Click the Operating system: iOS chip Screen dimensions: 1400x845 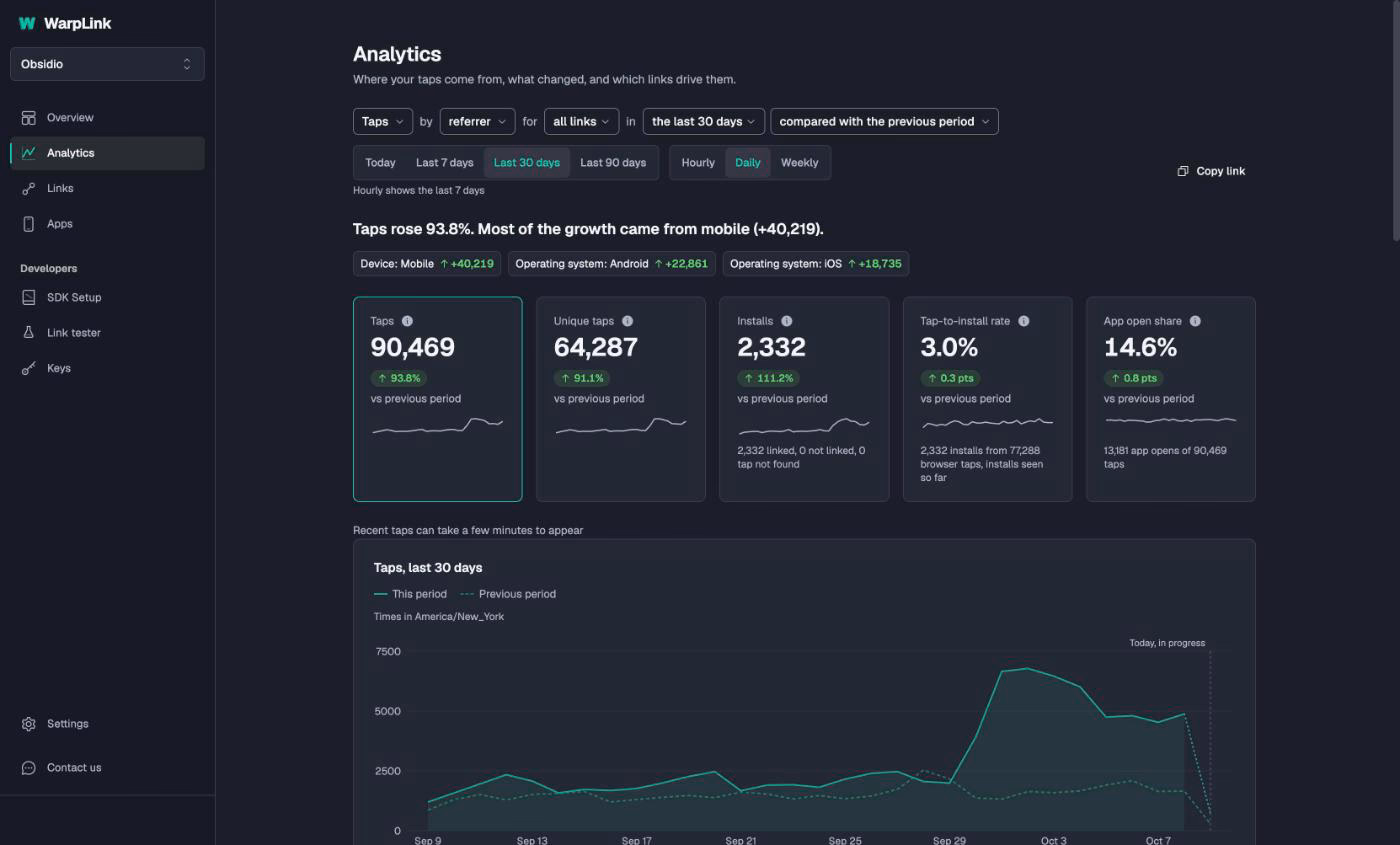(x=816, y=264)
